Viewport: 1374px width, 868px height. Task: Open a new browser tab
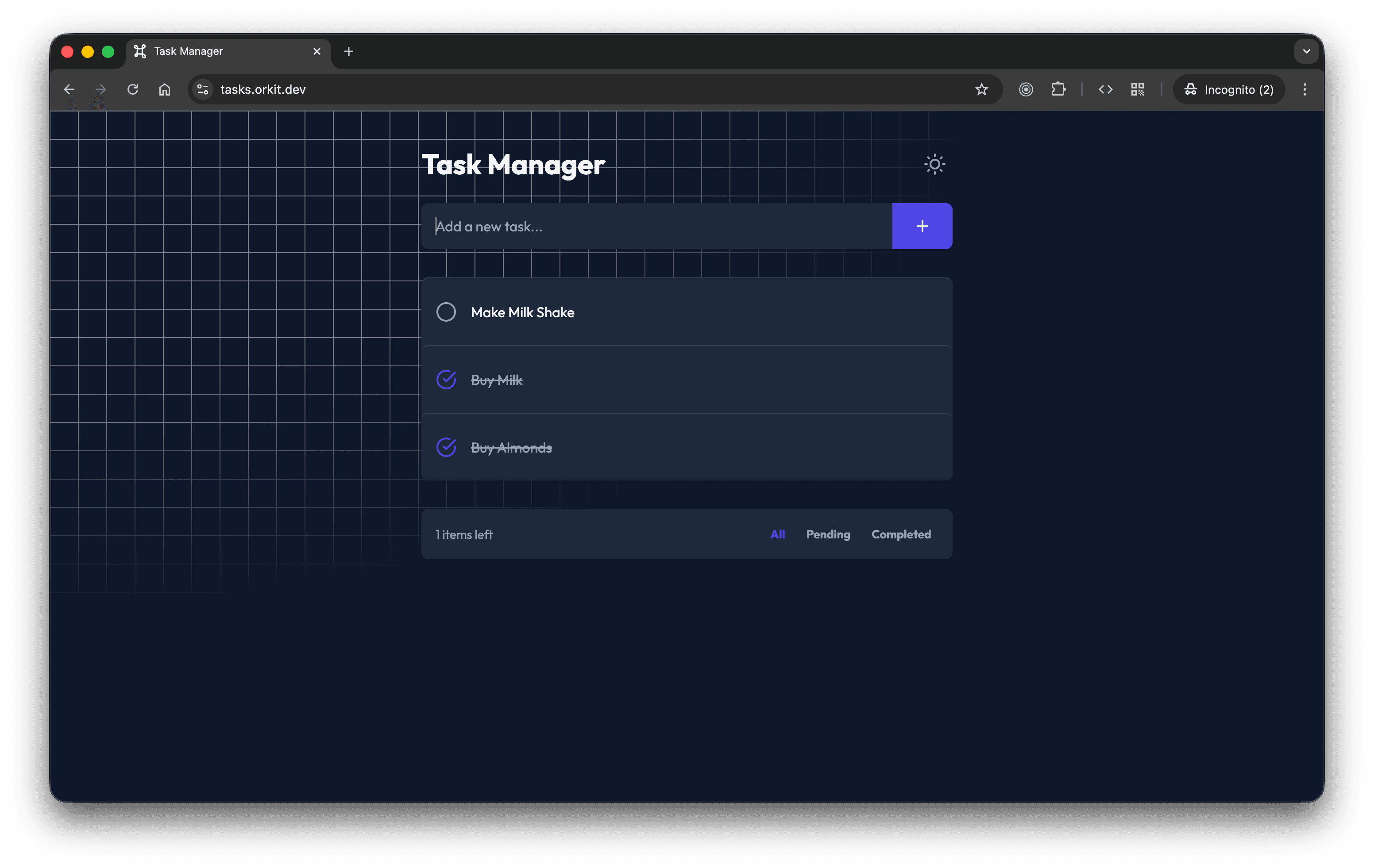point(349,51)
